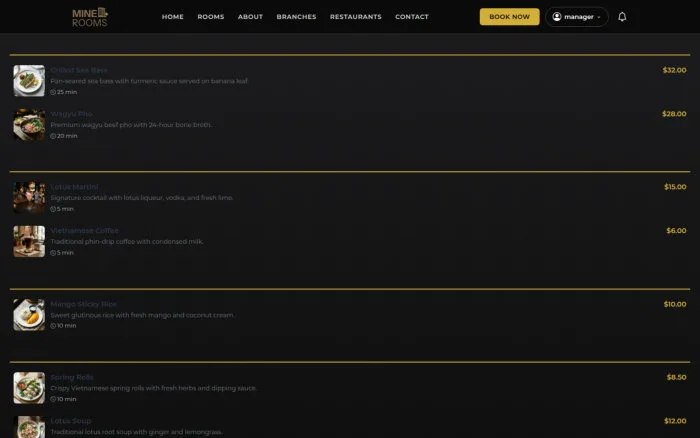Open the Wagyu Pho dish image
Image resolution: width=700 pixels, height=438 pixels.
tap(29, 125)
